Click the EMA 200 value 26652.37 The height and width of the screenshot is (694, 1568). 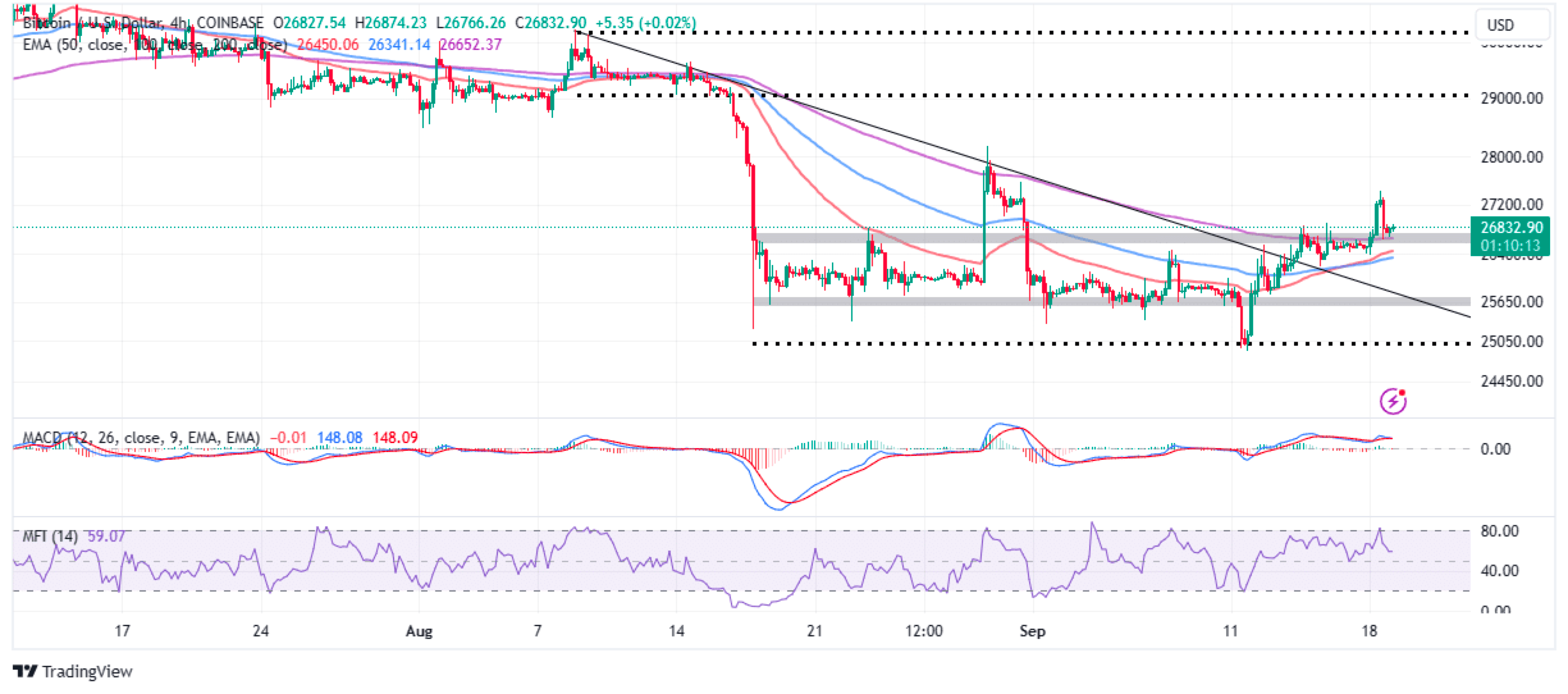point(470,44)
